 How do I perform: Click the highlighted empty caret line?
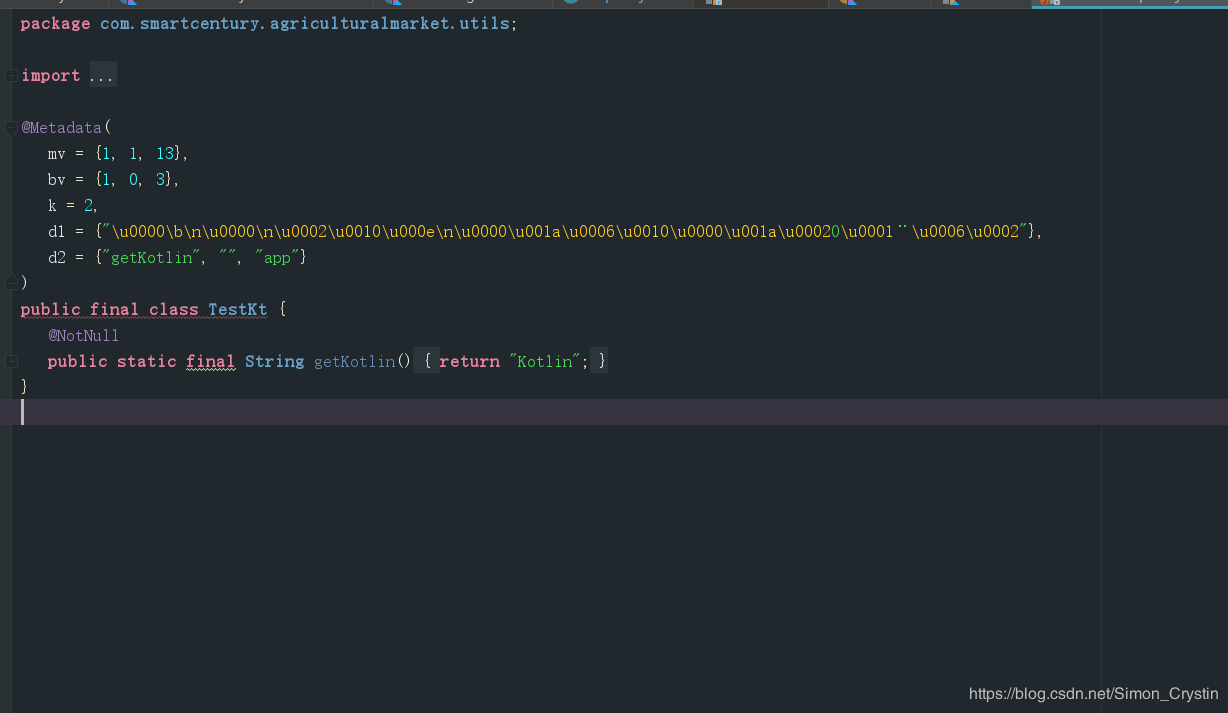614,412
